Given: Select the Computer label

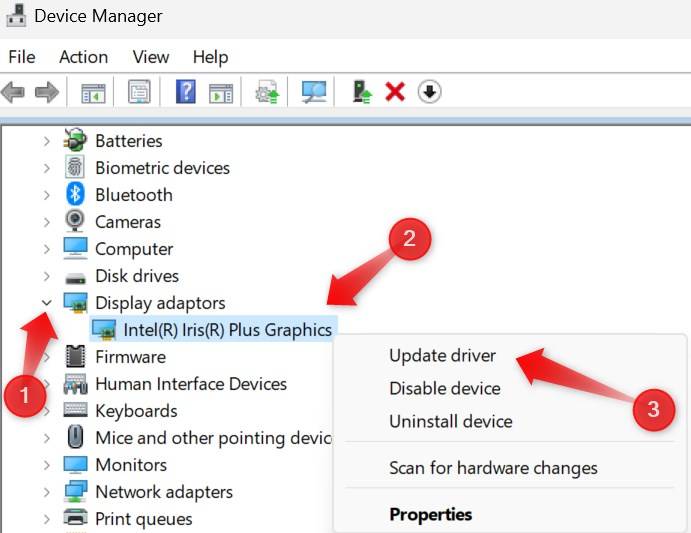Looking at the screenshot, I should [134, 250].
